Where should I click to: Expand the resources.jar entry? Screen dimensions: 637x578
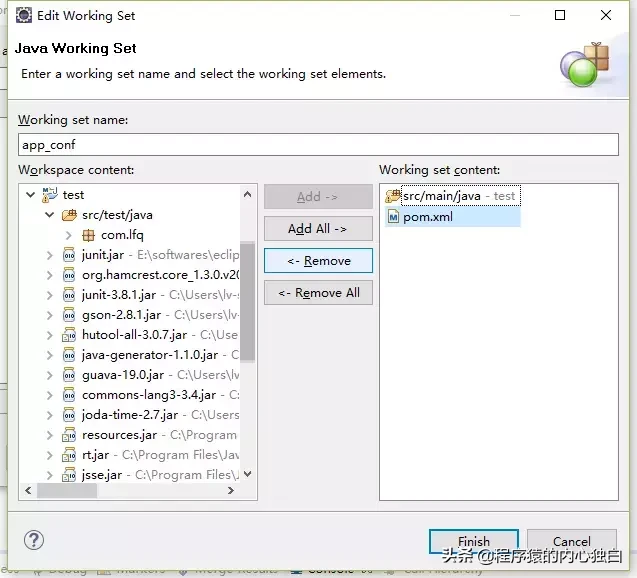coord(50,435)
